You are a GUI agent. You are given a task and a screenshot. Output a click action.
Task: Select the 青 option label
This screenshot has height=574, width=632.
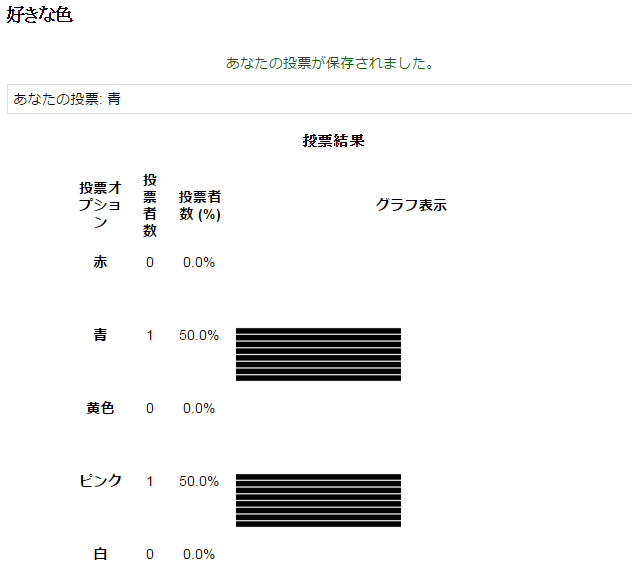click(100, 335)
